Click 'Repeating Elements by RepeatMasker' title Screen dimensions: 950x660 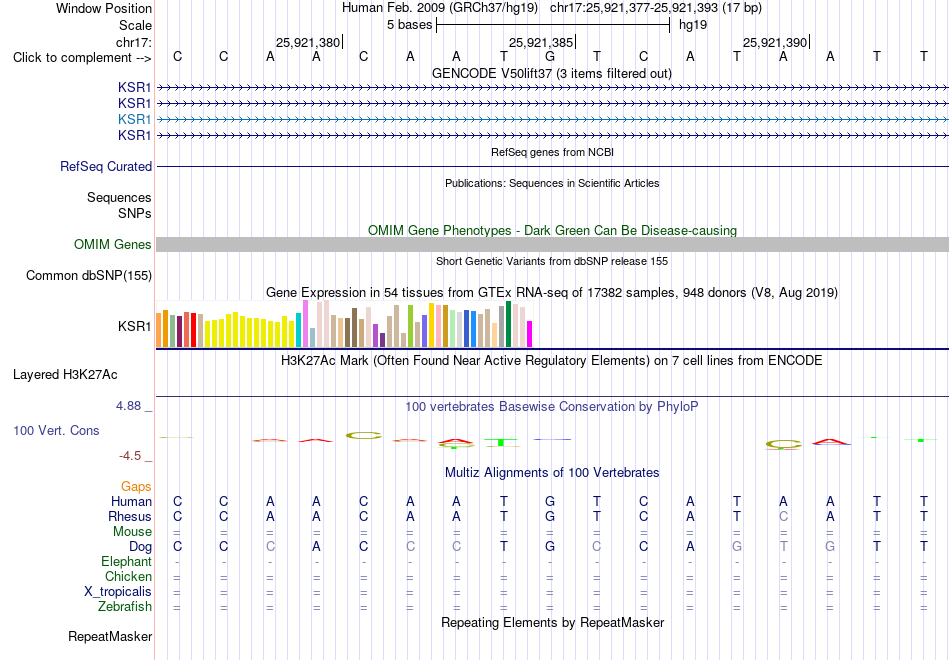[x=553, y=622]
